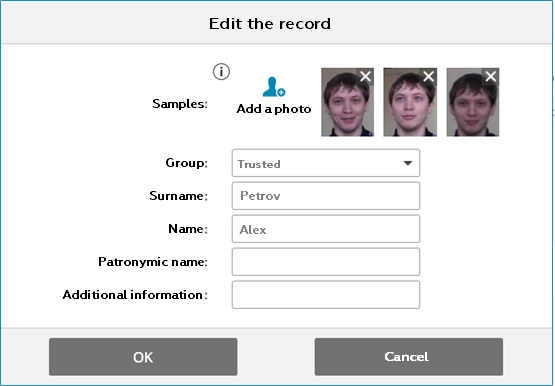Click the Surname label
The image size is (555, 386).
tap(178, 196)
